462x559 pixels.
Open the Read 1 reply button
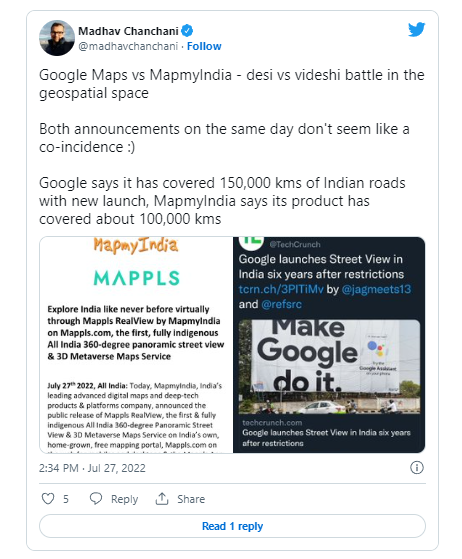click(232, 526)
